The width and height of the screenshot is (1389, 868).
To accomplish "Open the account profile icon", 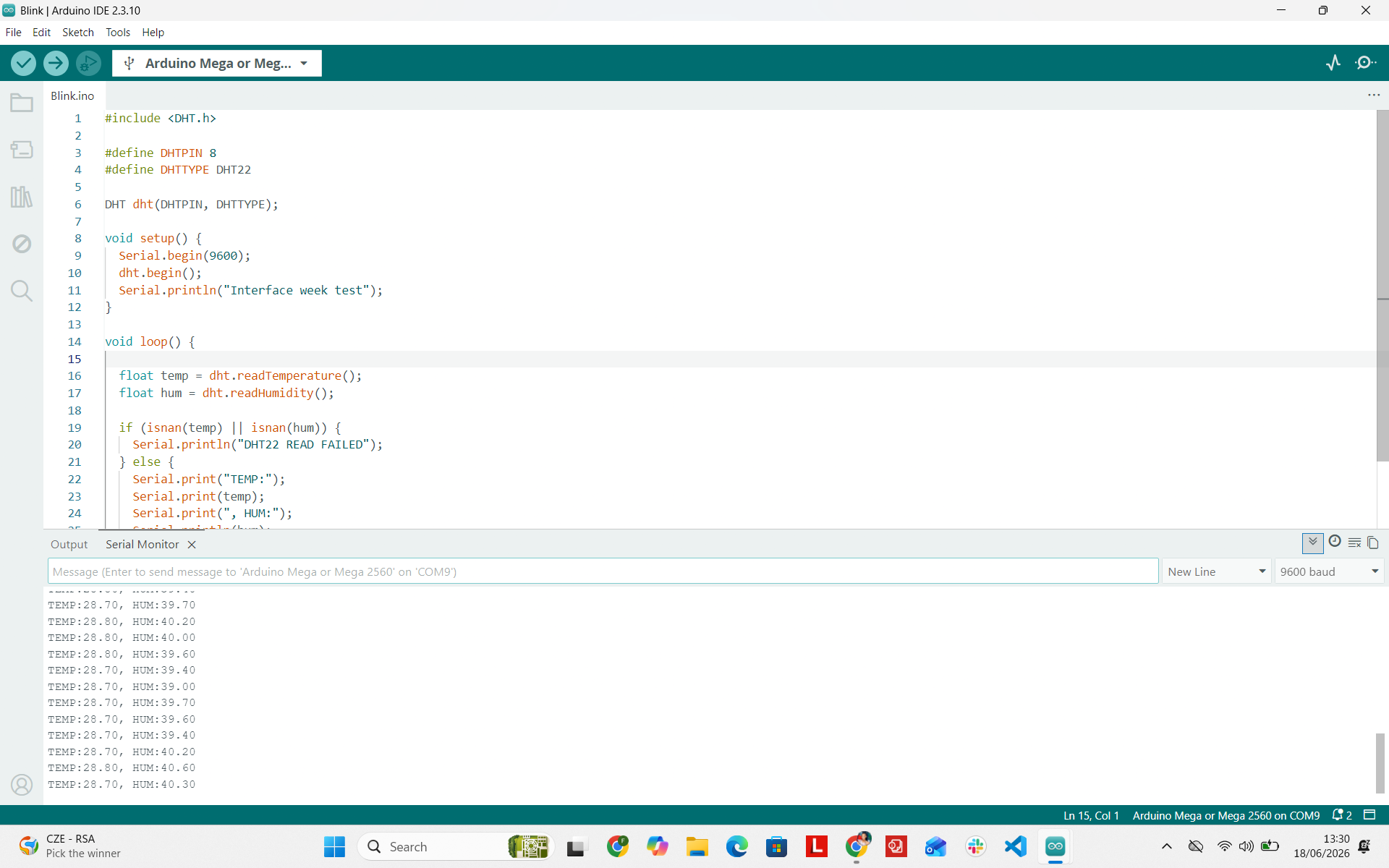I will tap(22, 785).
